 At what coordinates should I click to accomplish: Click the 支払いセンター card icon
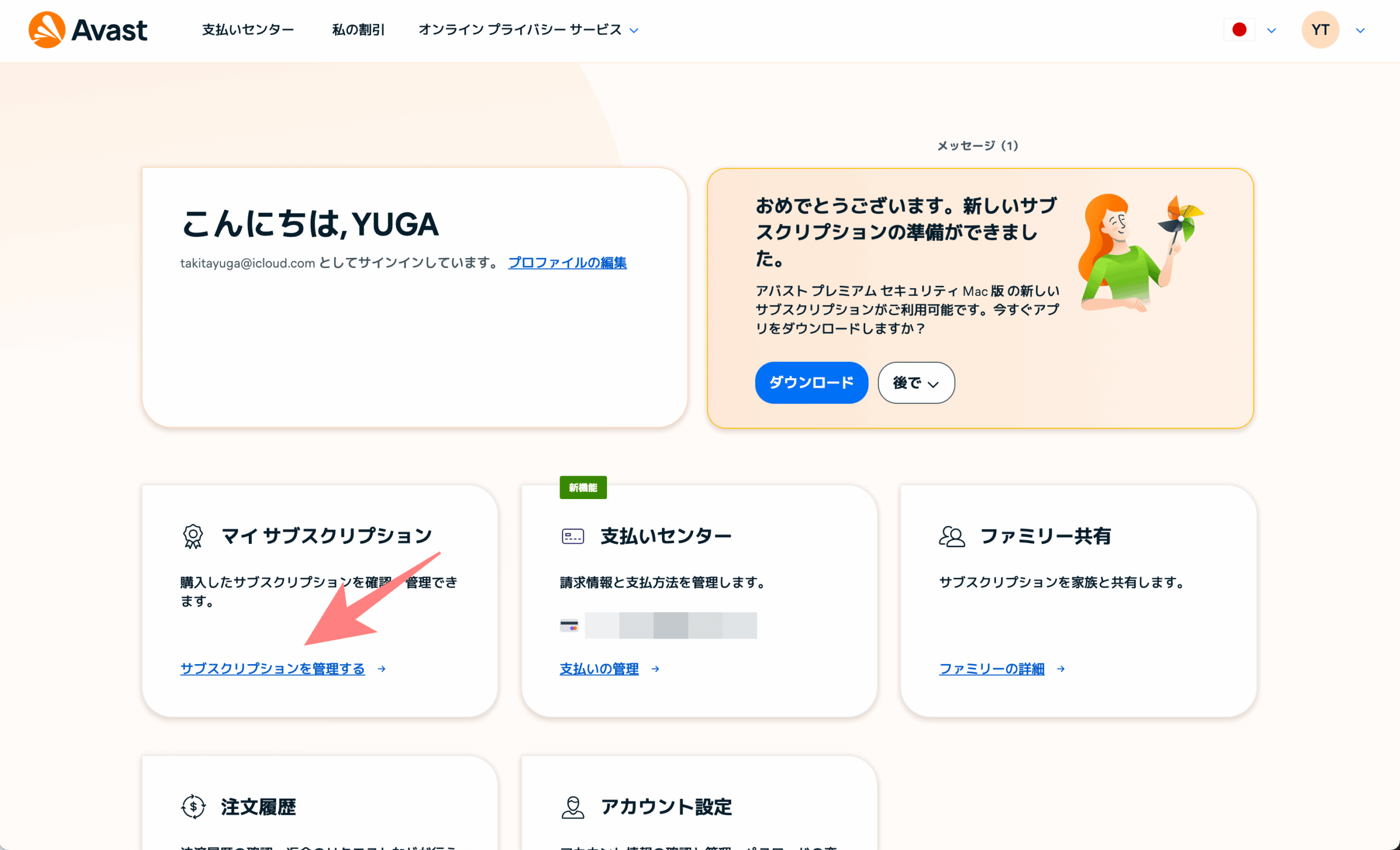point(573,536)
